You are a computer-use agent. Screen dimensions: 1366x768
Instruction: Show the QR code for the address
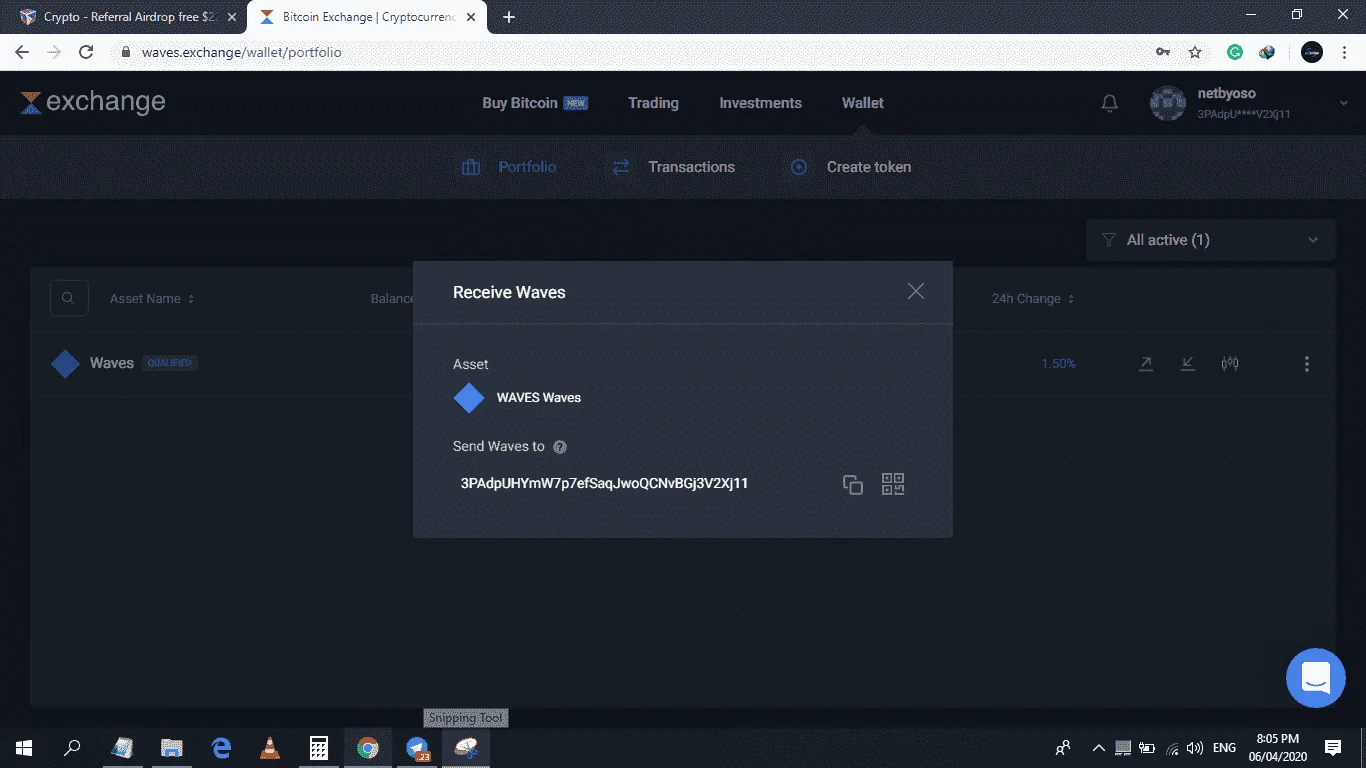(x=893, y=485)
